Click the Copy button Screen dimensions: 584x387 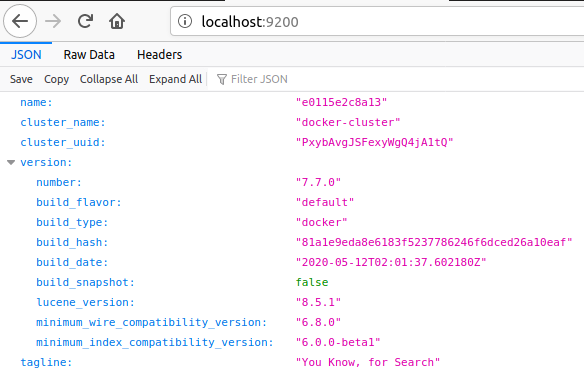point(56,79)
